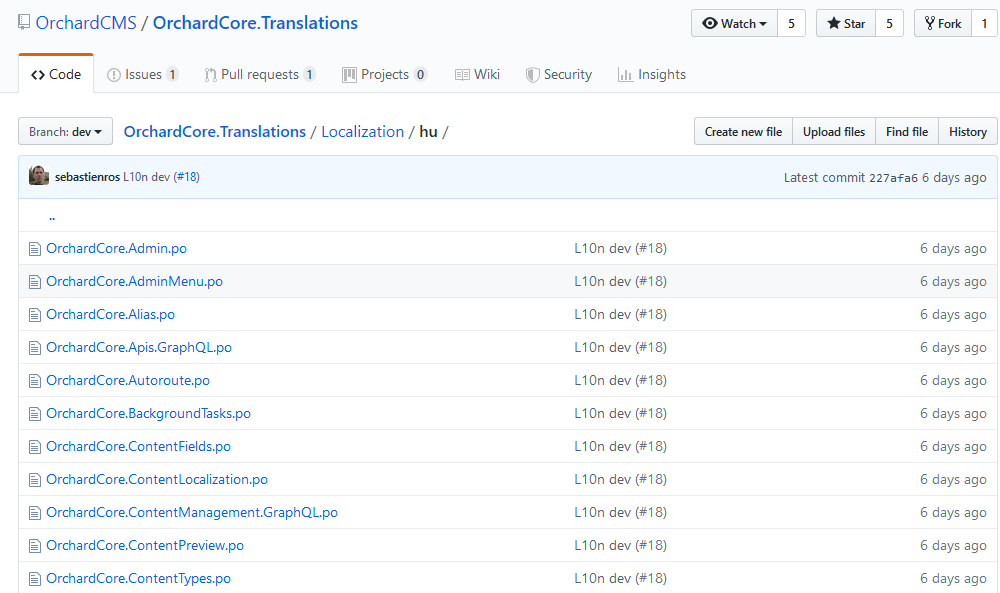
Task: Open the Projects tab
Action: click(385, 75)
